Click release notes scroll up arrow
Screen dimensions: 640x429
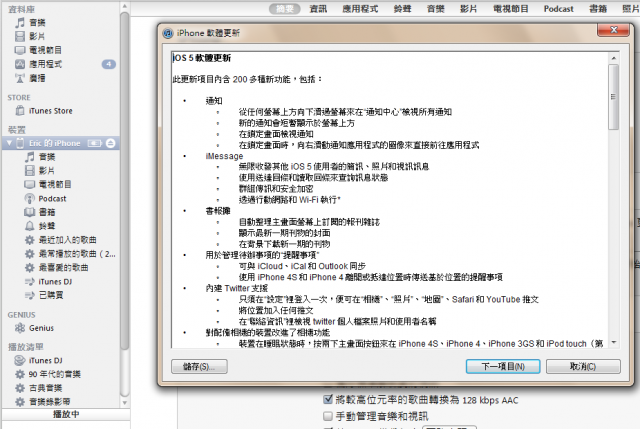pyautogui.click(x=613, y=58)
